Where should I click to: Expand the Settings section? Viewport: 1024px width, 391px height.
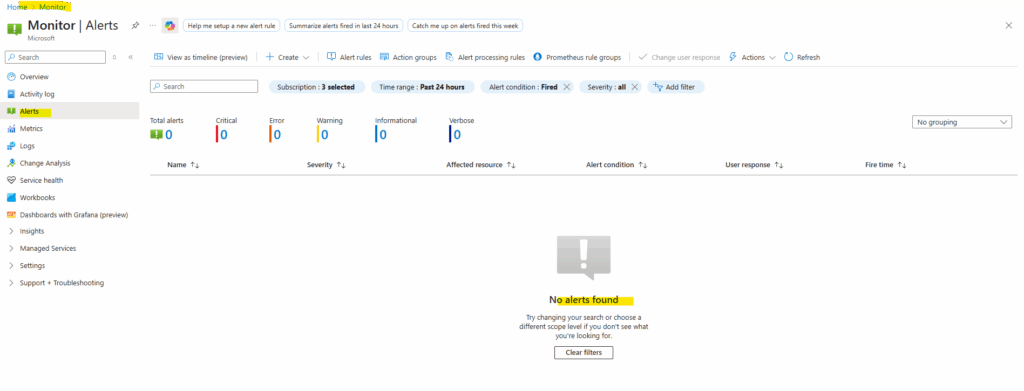tap(32, 266)
